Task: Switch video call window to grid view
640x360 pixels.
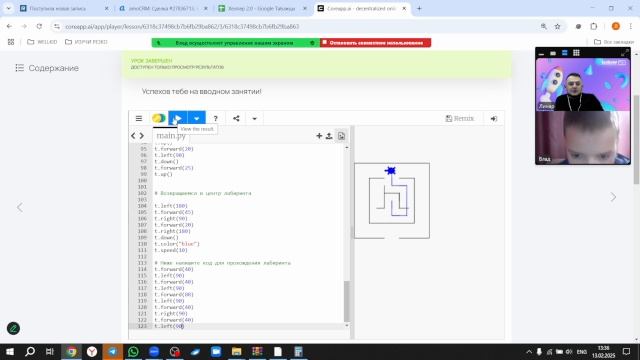Action: pos(576,53)
